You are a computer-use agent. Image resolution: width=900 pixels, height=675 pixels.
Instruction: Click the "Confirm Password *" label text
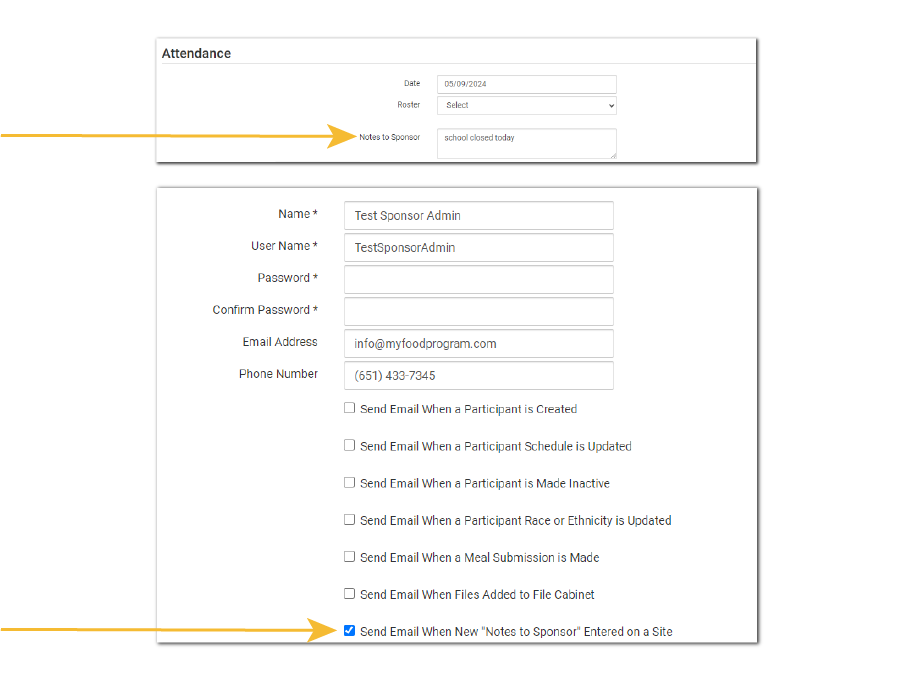(x=265, y=310)
